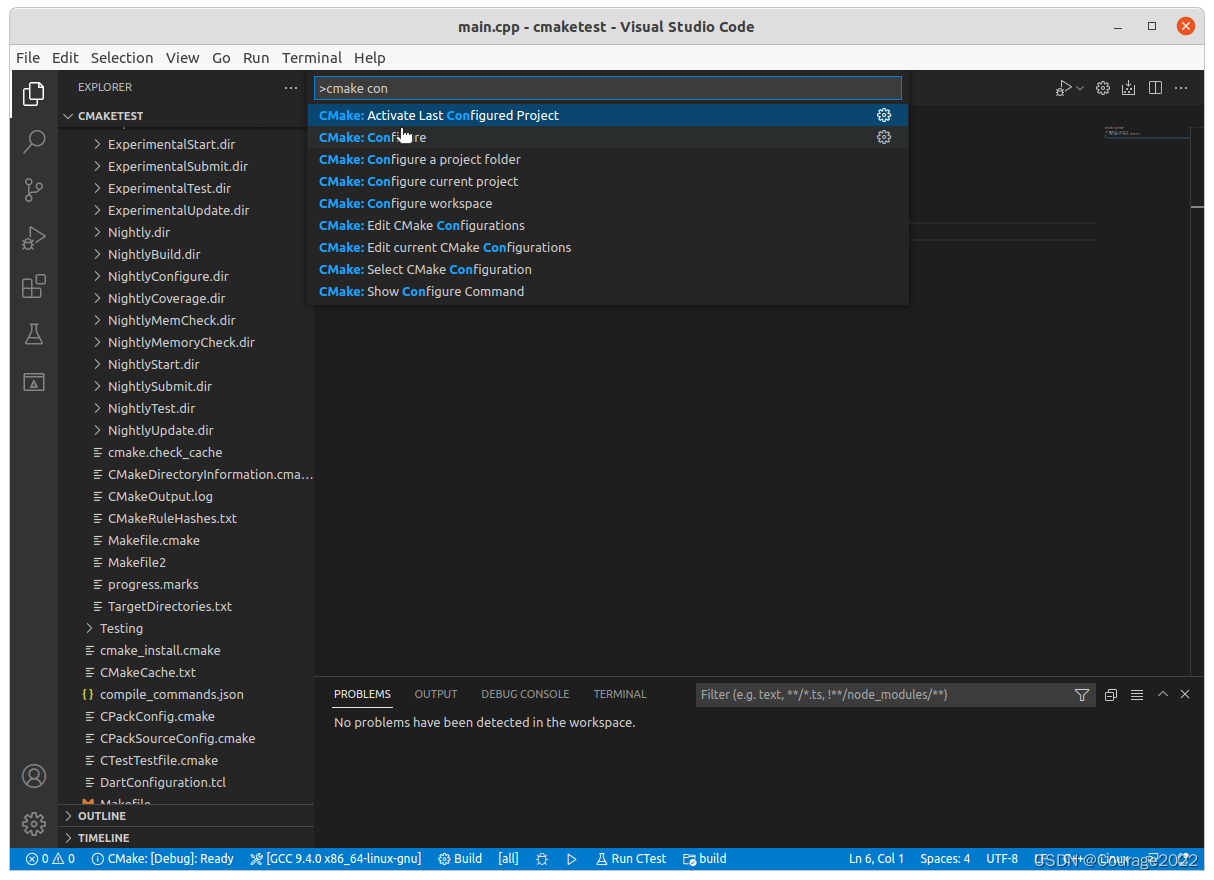Maximize the bottom panel size chevron
The width and height of the screenshot is (1214, 880).
[x=1163, y=694]
